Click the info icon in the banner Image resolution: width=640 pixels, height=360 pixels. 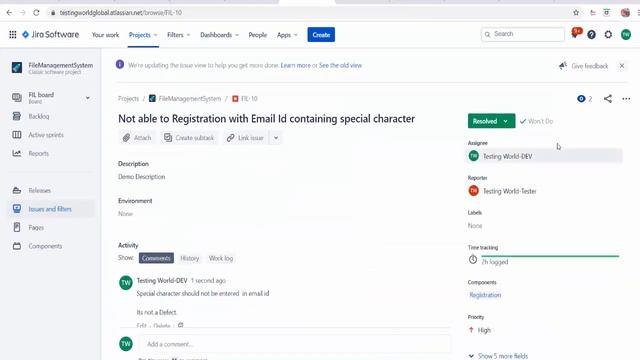click(120, 64)
